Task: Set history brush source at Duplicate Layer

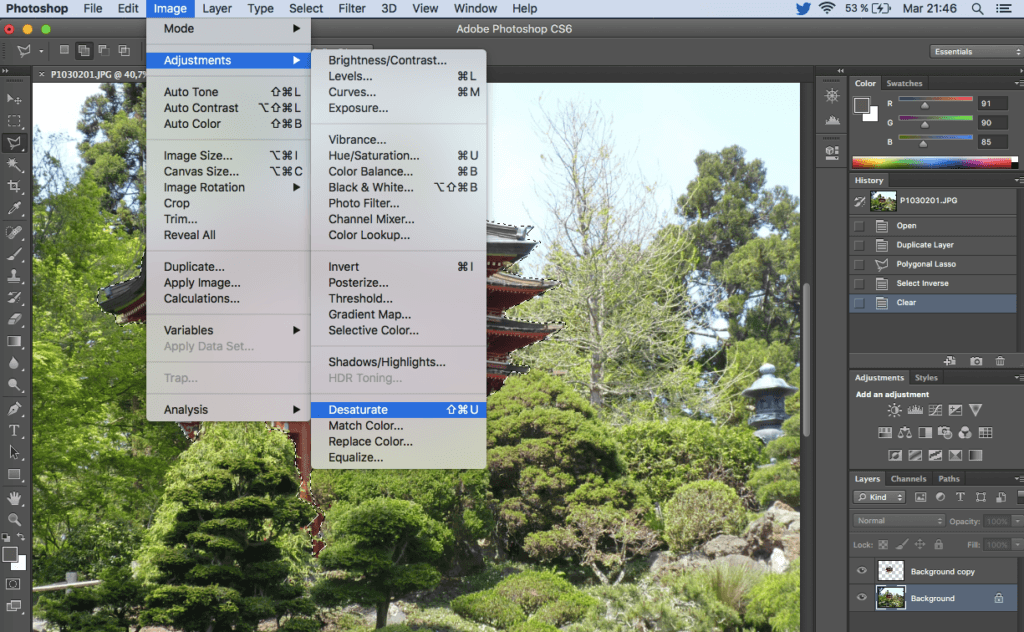Action: (x=859, y=245)
